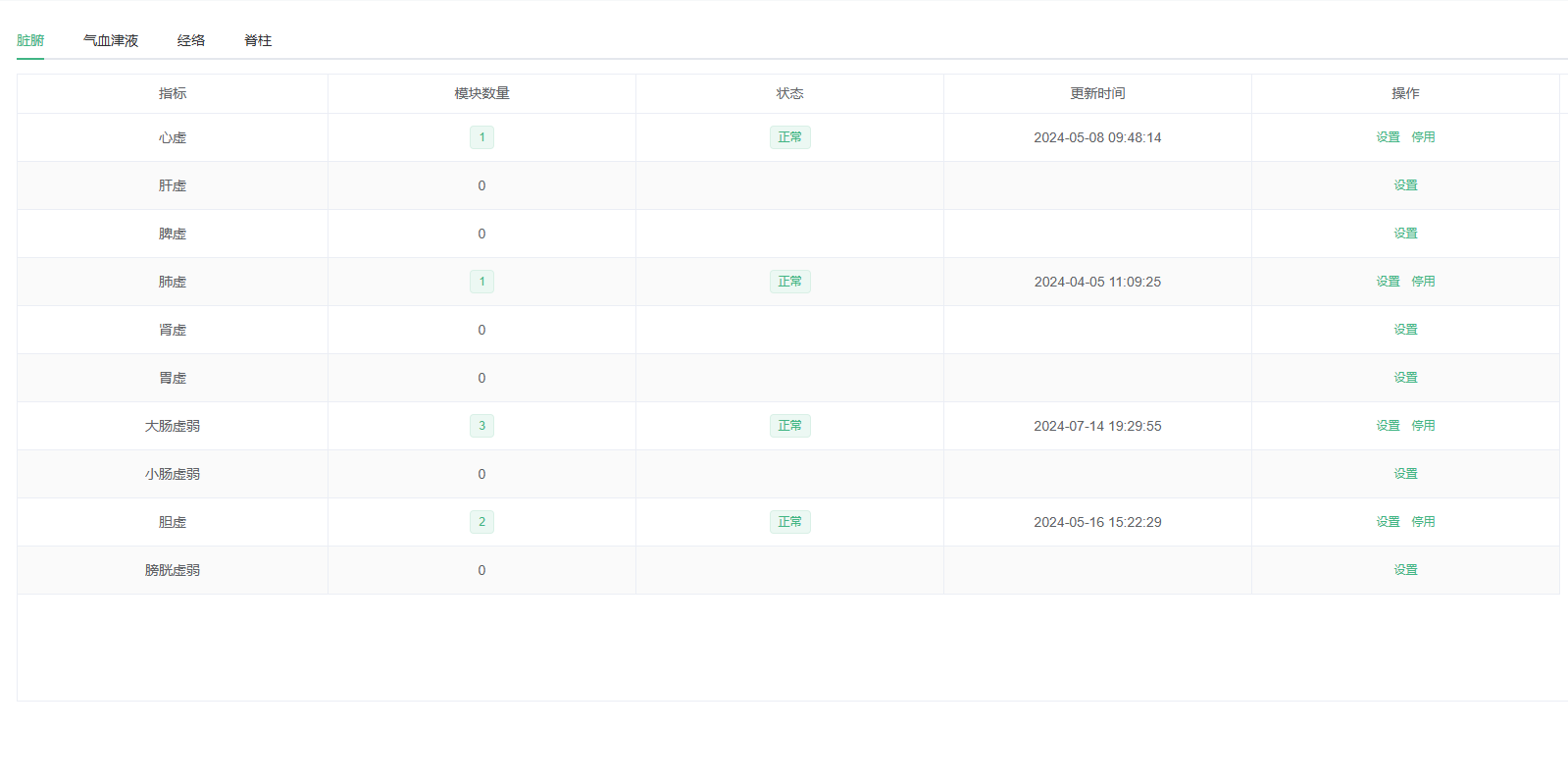Open 设置 for 肾虚 indicator
1568x782 pixels.
tap(1405, 330)
